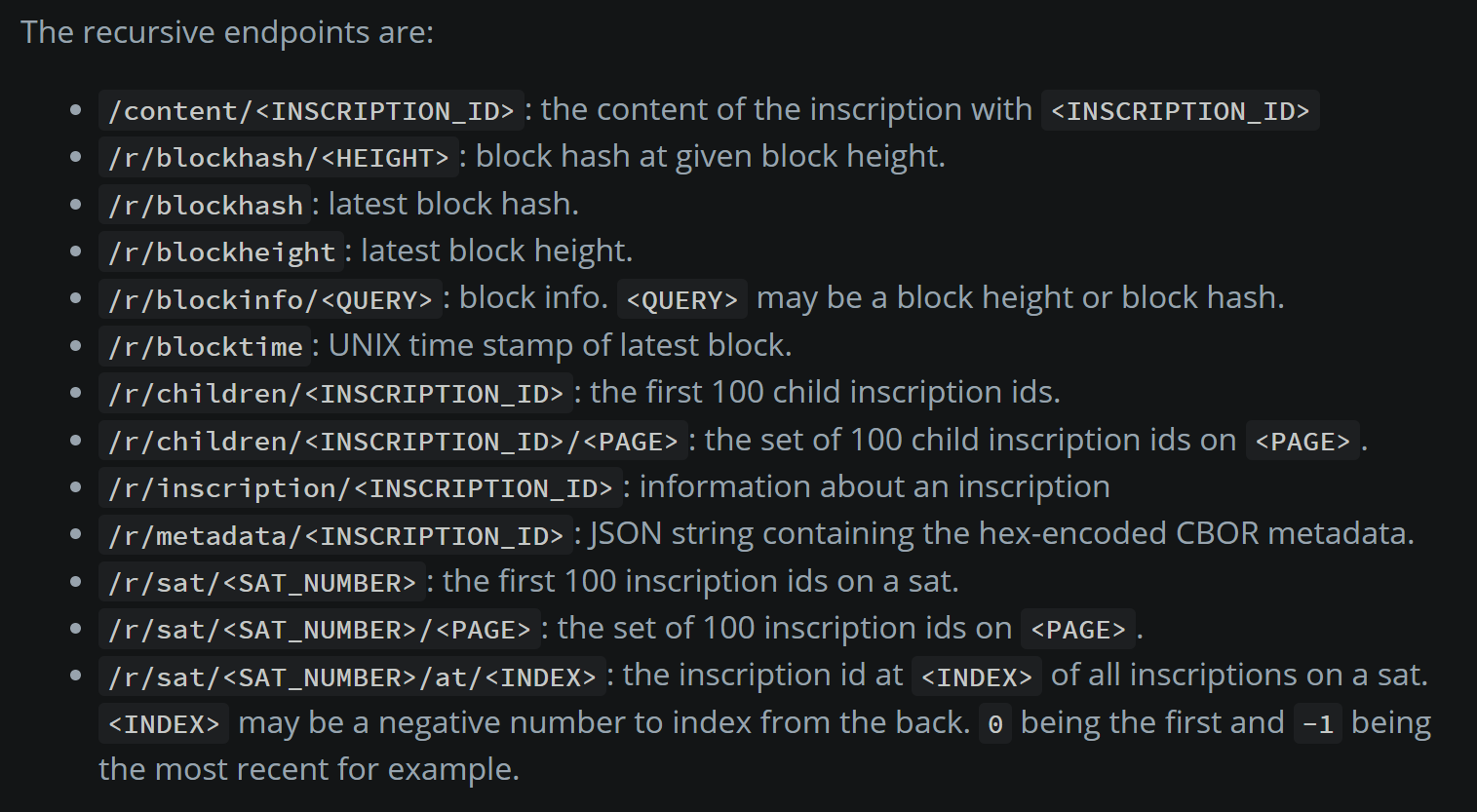This screenshot has height=812, width=1477.
Task: Click the standalone <QUERY> code after 'block info.'
Action: (x=682, y=299)
